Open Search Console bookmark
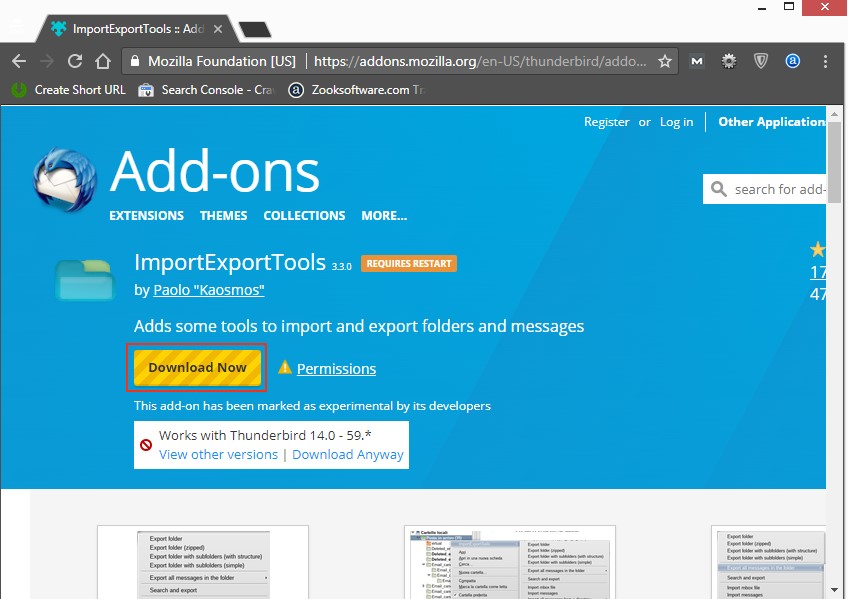 click(x=207, y=90)
